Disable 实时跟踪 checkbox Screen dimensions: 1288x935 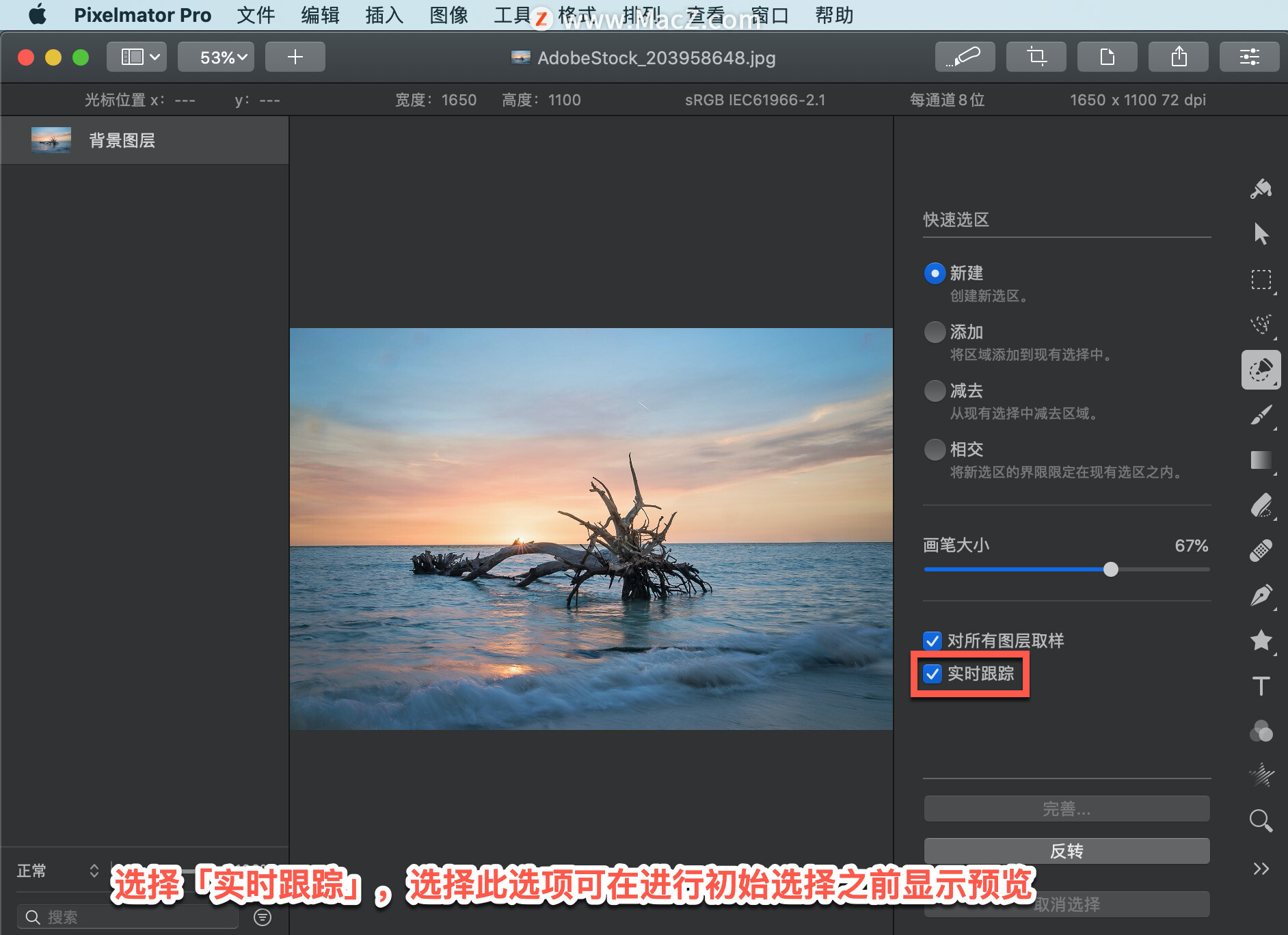pos(933,674)
